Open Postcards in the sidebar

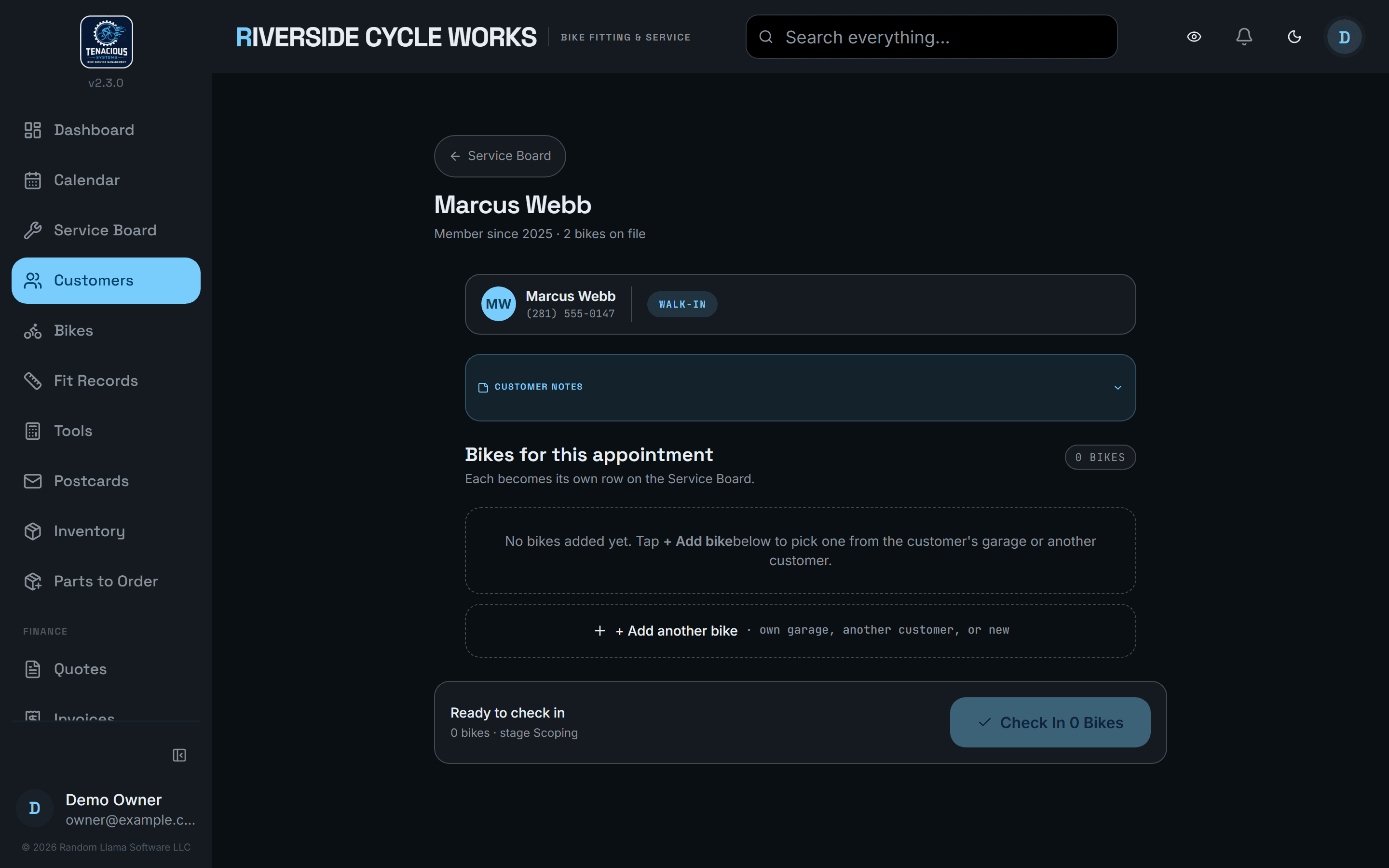tap(106, 481)
